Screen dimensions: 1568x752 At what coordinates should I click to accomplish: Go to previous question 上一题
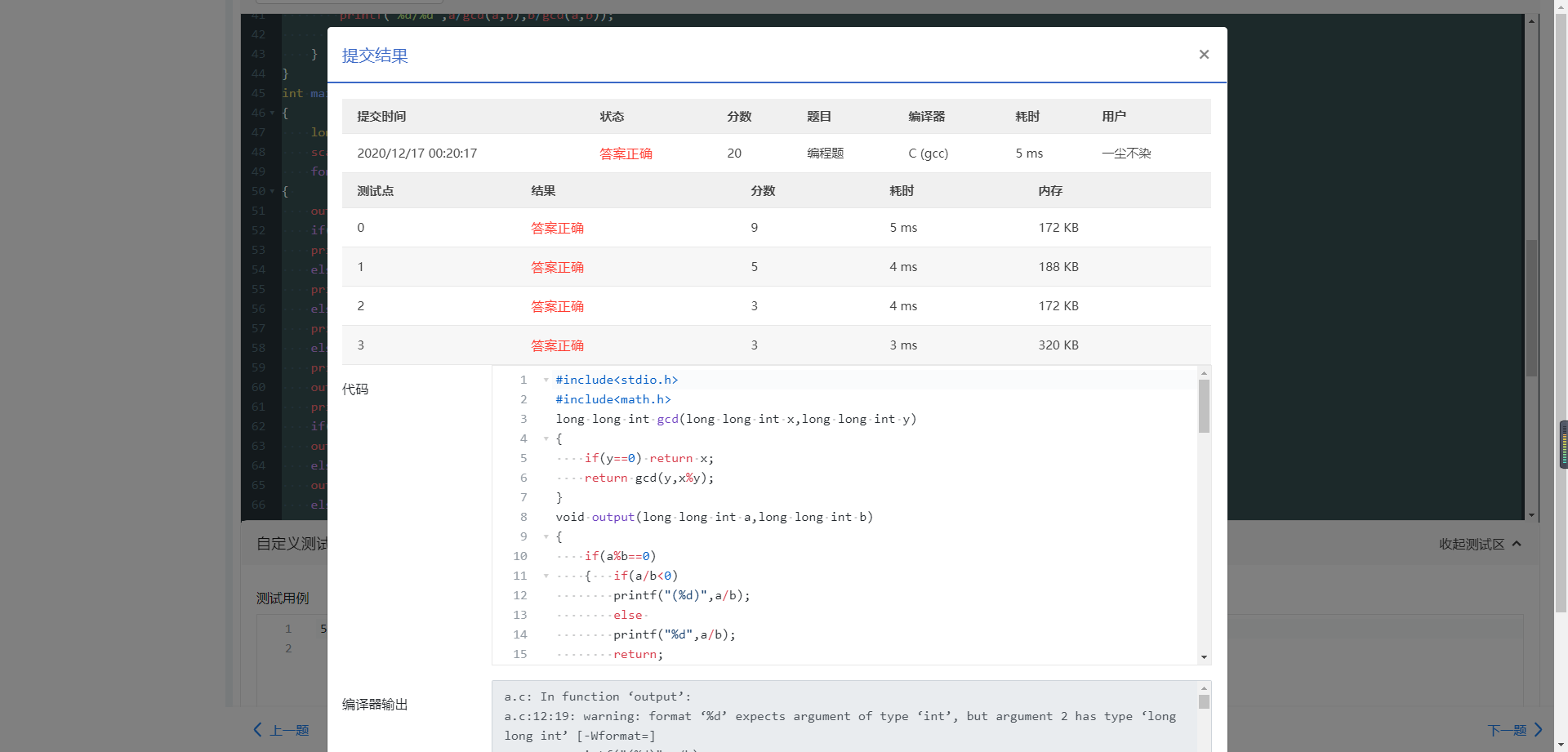coord(281,730)
